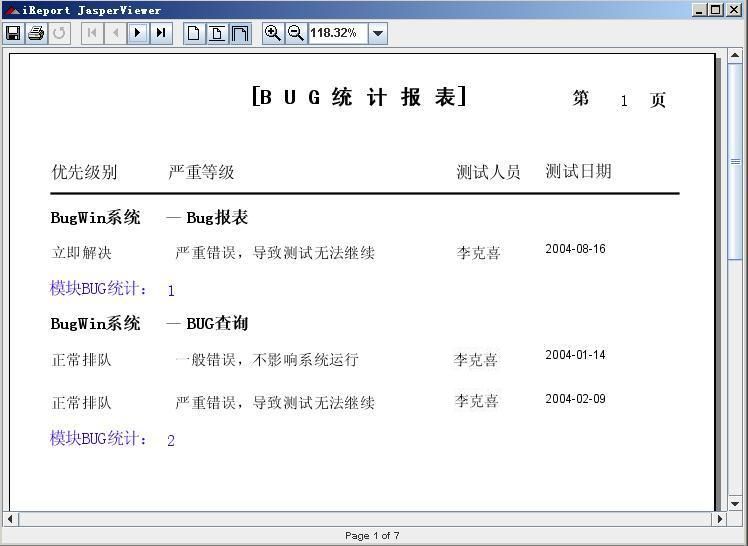This screenshot has height=546, width=748.
Task: Click the 严重等级 column header
Action: click(x=201, y=172)
